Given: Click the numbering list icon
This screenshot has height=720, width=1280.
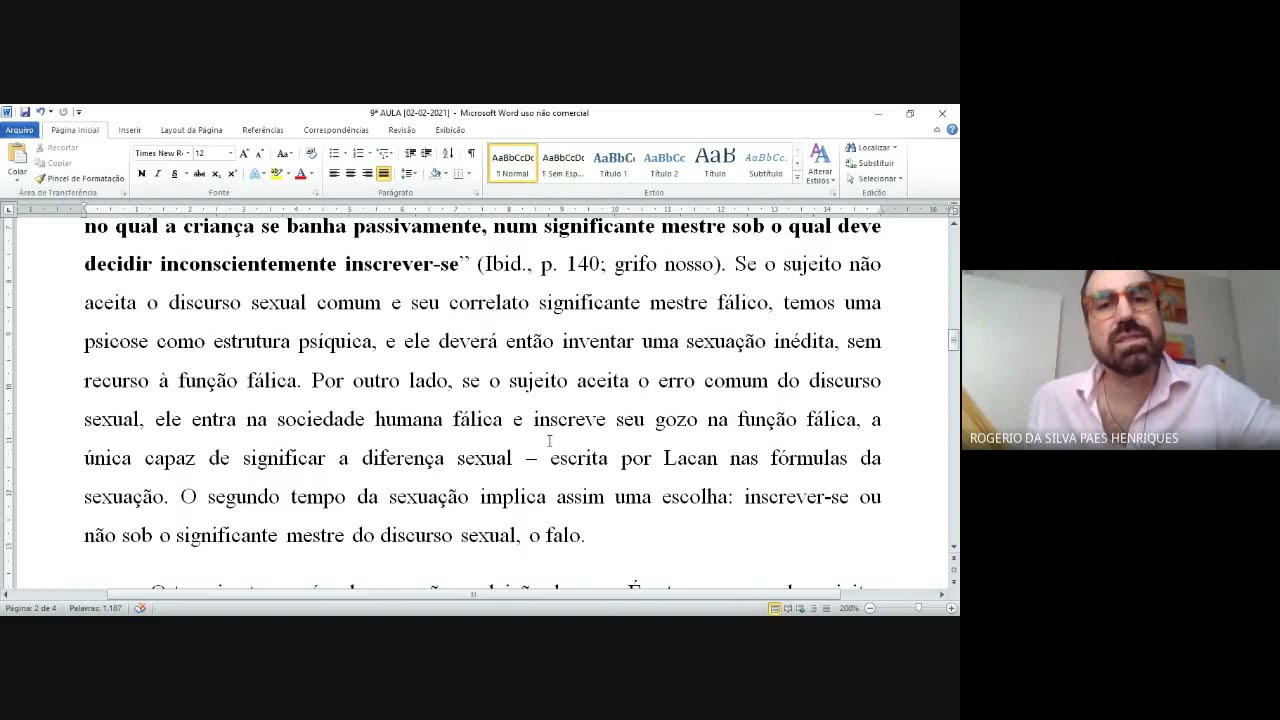Looking at the screenshot, I should tap(358, 153).
